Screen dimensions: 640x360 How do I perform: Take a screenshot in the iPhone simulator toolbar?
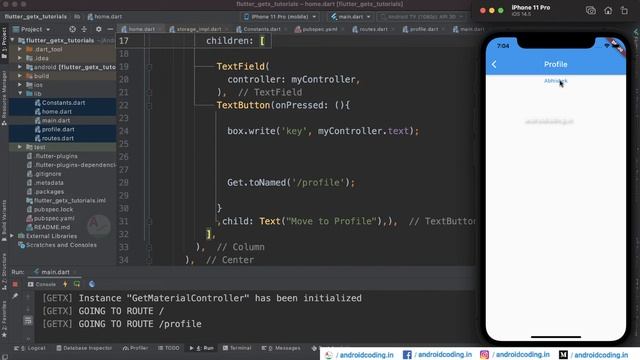[591, 11]
